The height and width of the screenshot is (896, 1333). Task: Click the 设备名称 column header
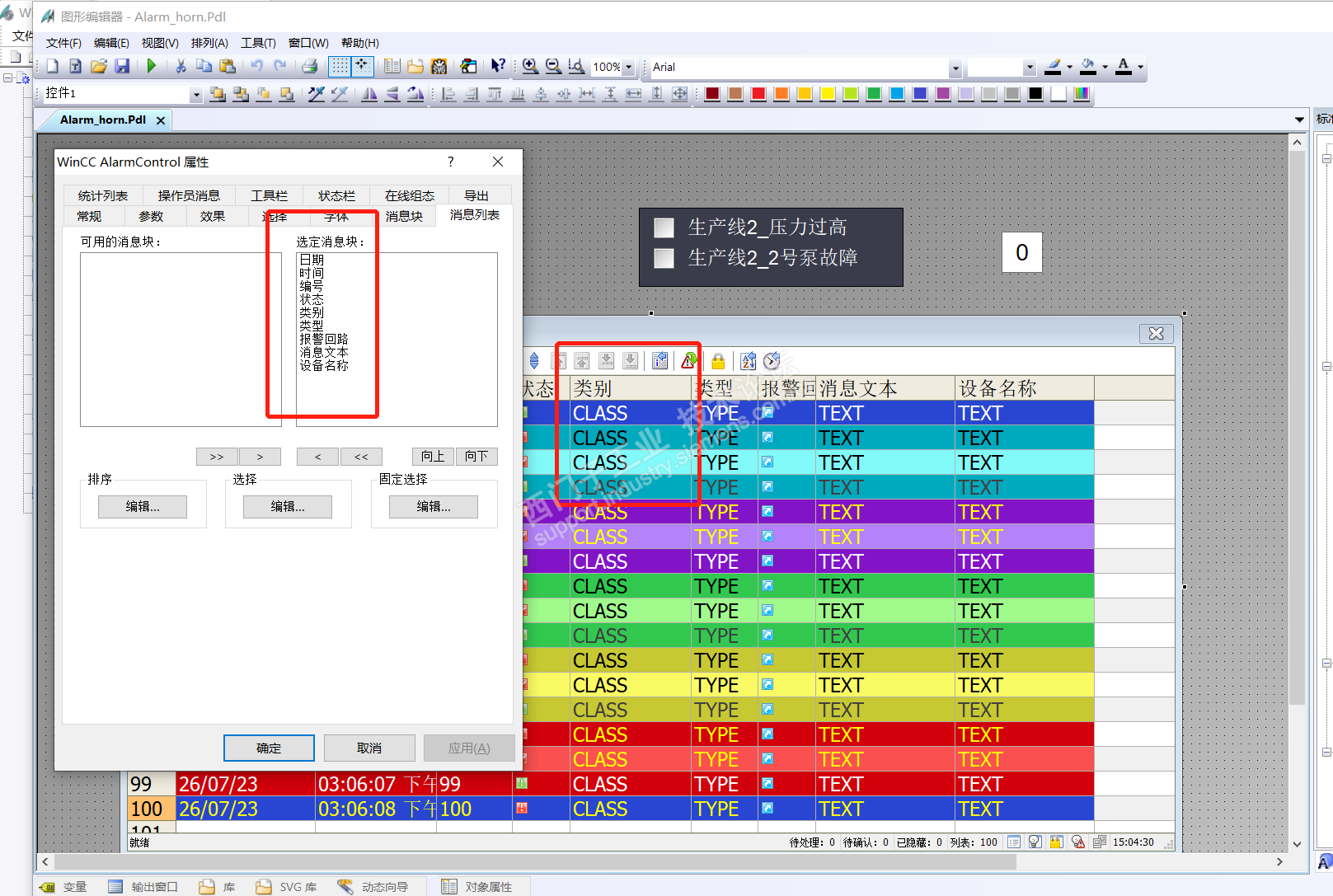[x=1025, y=388]
